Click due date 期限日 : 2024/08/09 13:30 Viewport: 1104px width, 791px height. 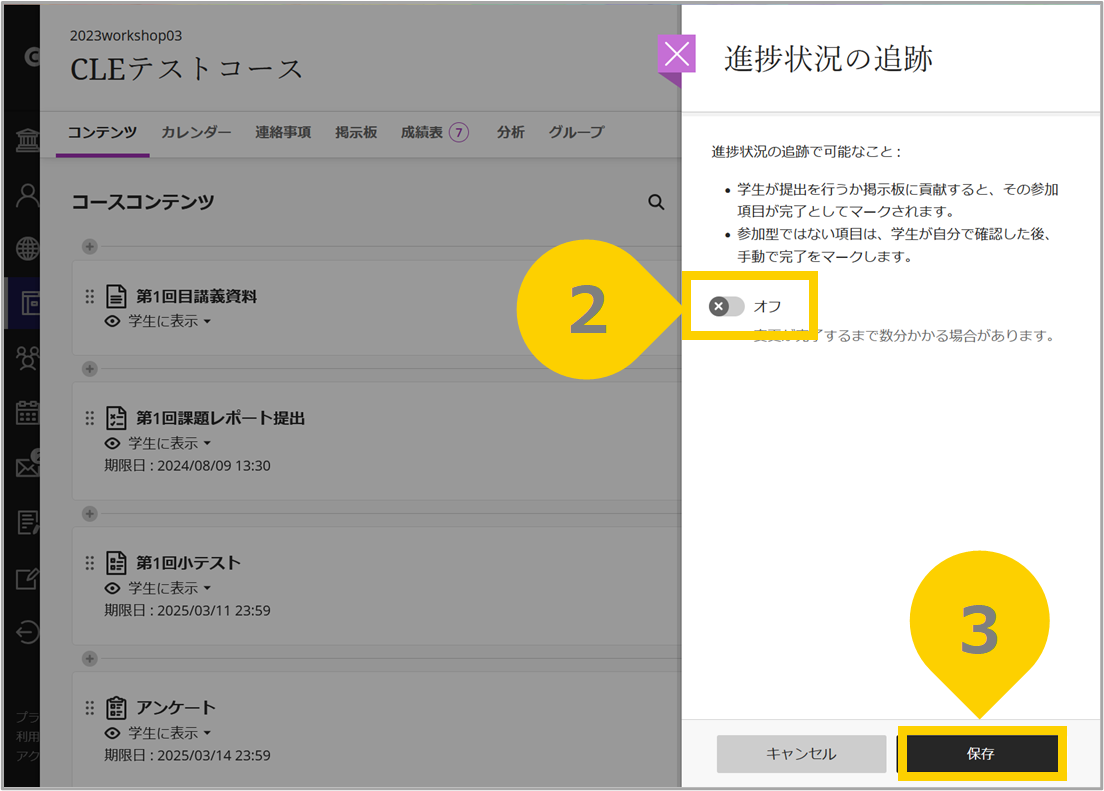[x=187, y=466]
